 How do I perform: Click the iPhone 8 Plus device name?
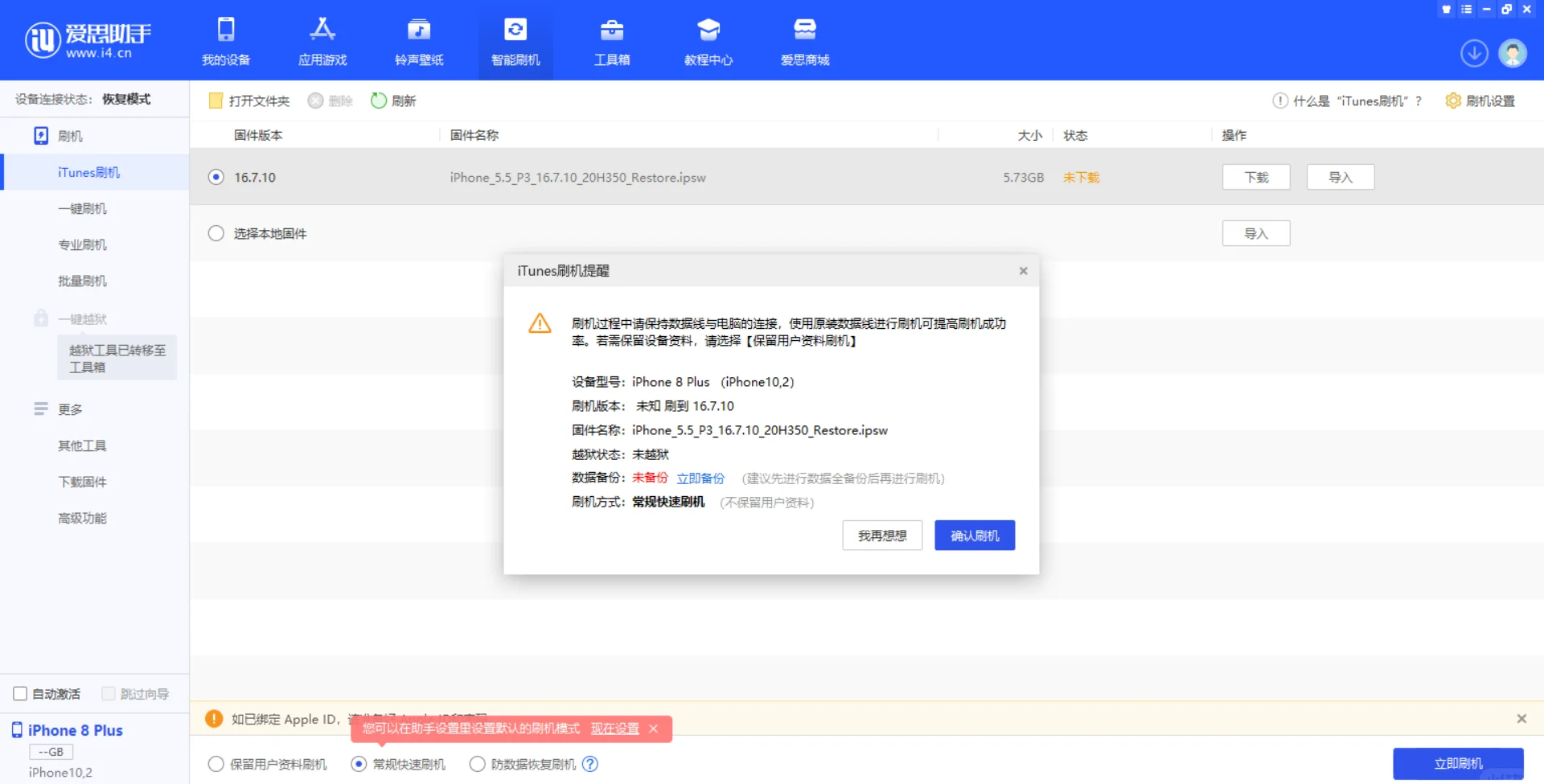[76, 730]
